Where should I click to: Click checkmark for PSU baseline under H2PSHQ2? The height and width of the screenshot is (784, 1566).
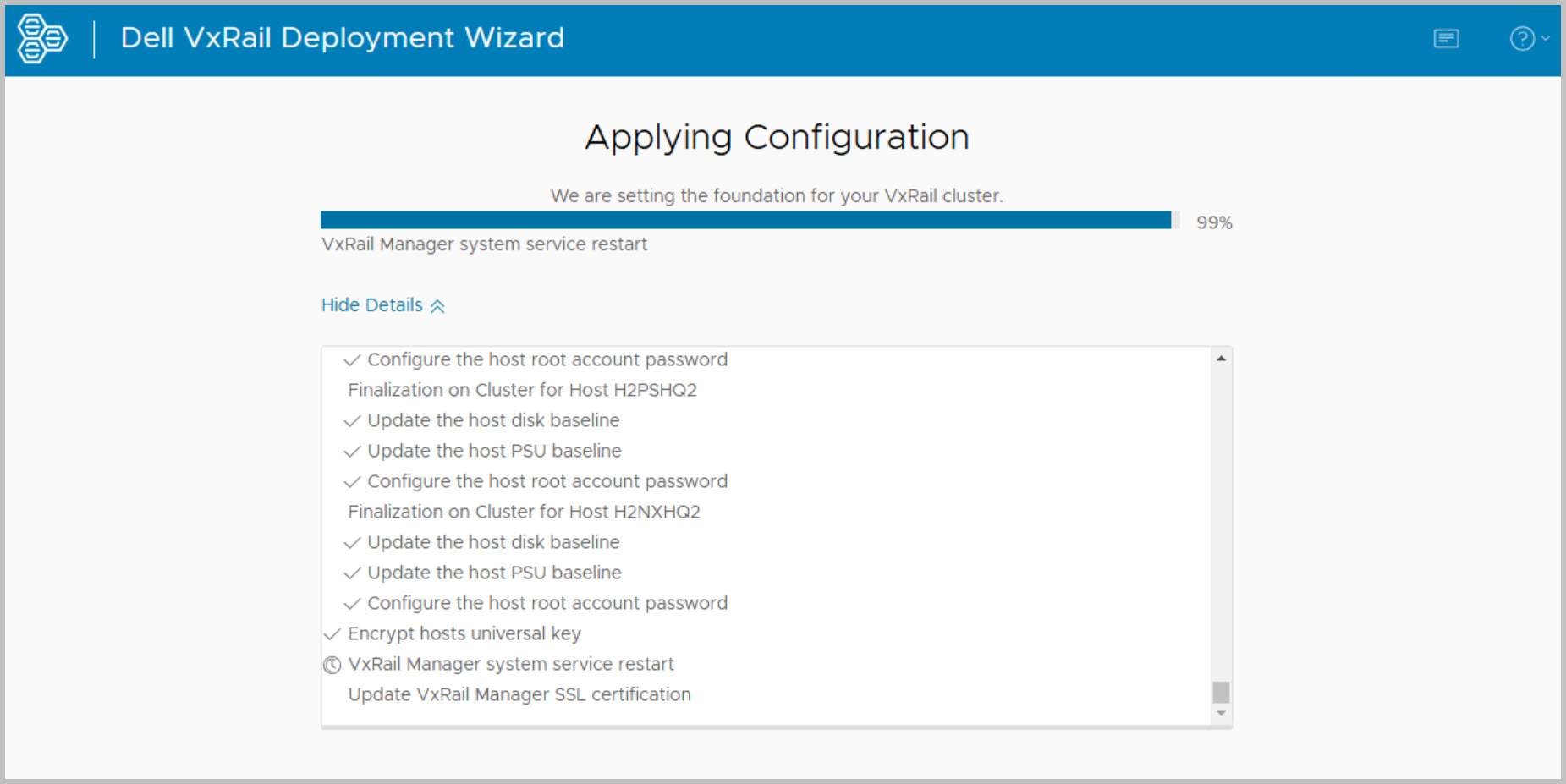coord(352,452)
